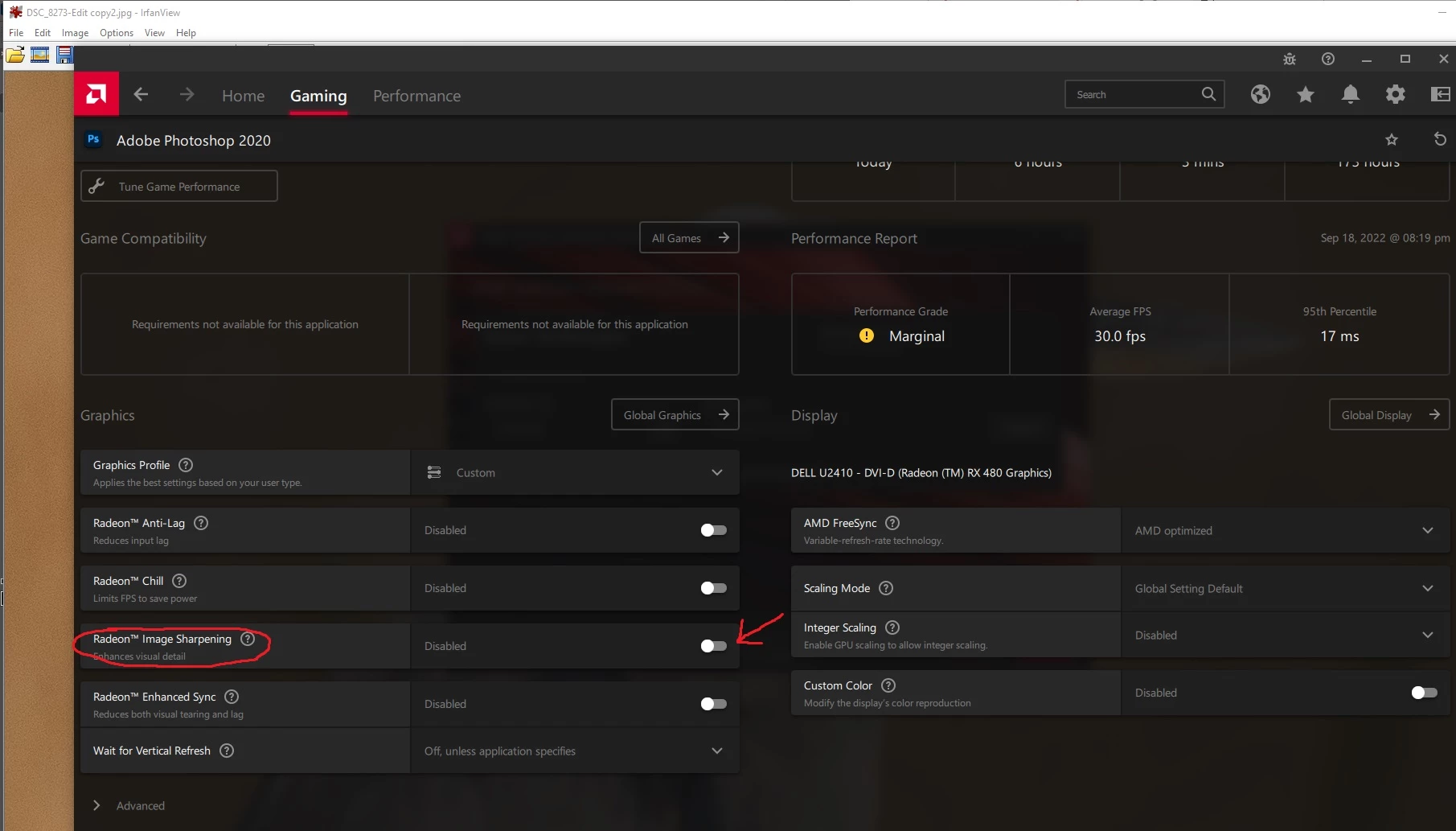Open help for Radeon Chill
Screen dimensions: 1456x831
click(179, 581)
